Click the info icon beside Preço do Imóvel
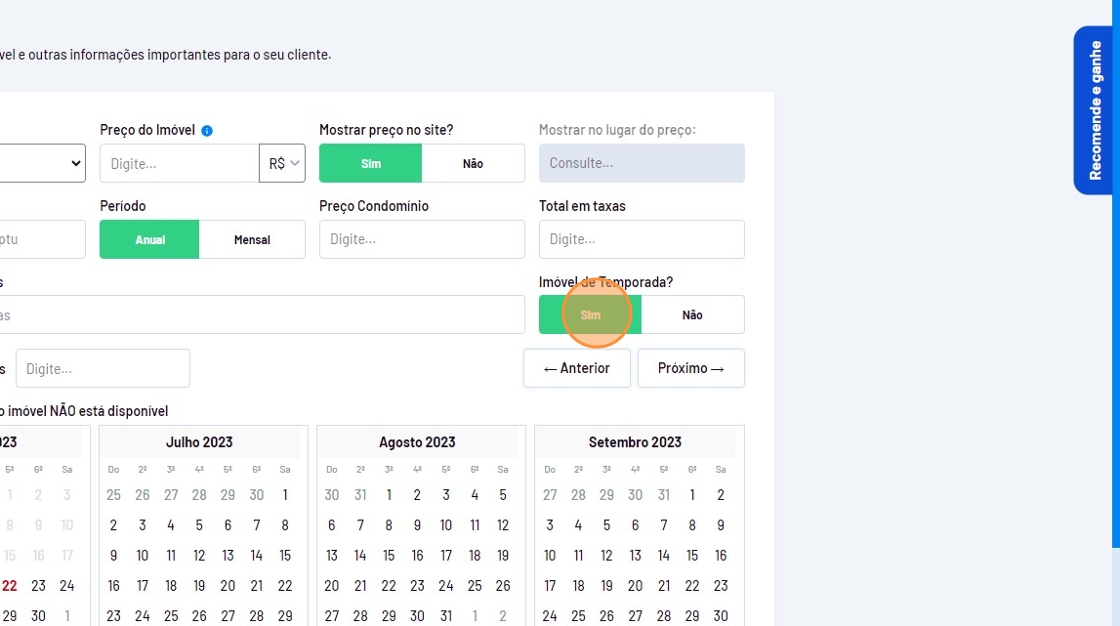This screenshot has height=626, width=1120. click(207, 130)
